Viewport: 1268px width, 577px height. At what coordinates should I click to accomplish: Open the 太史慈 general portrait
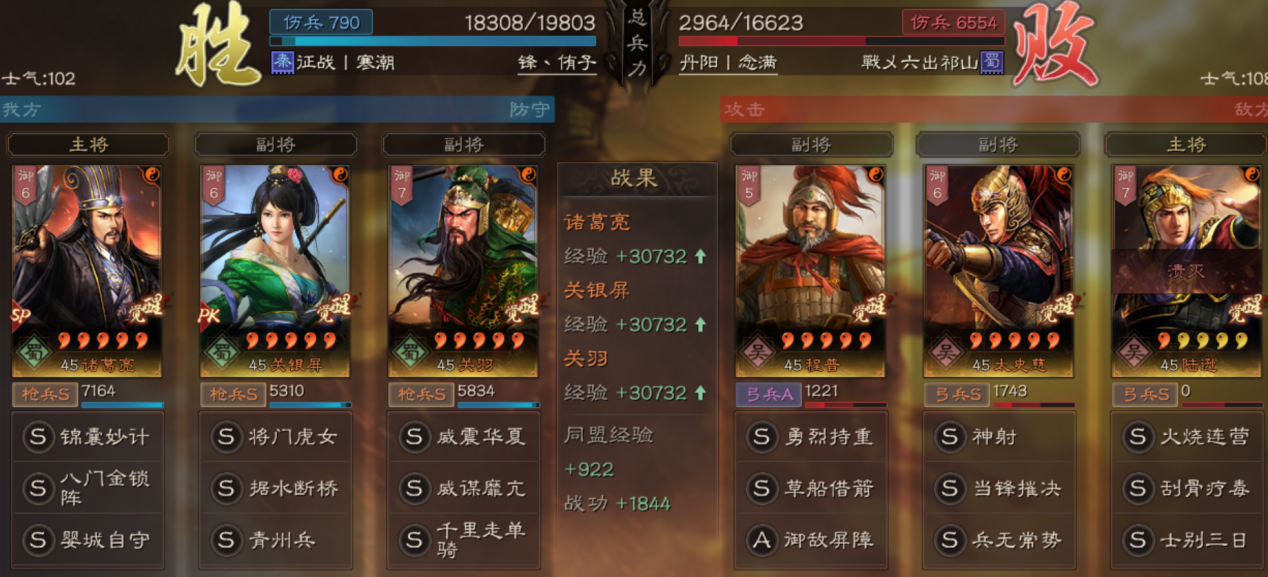999,271
